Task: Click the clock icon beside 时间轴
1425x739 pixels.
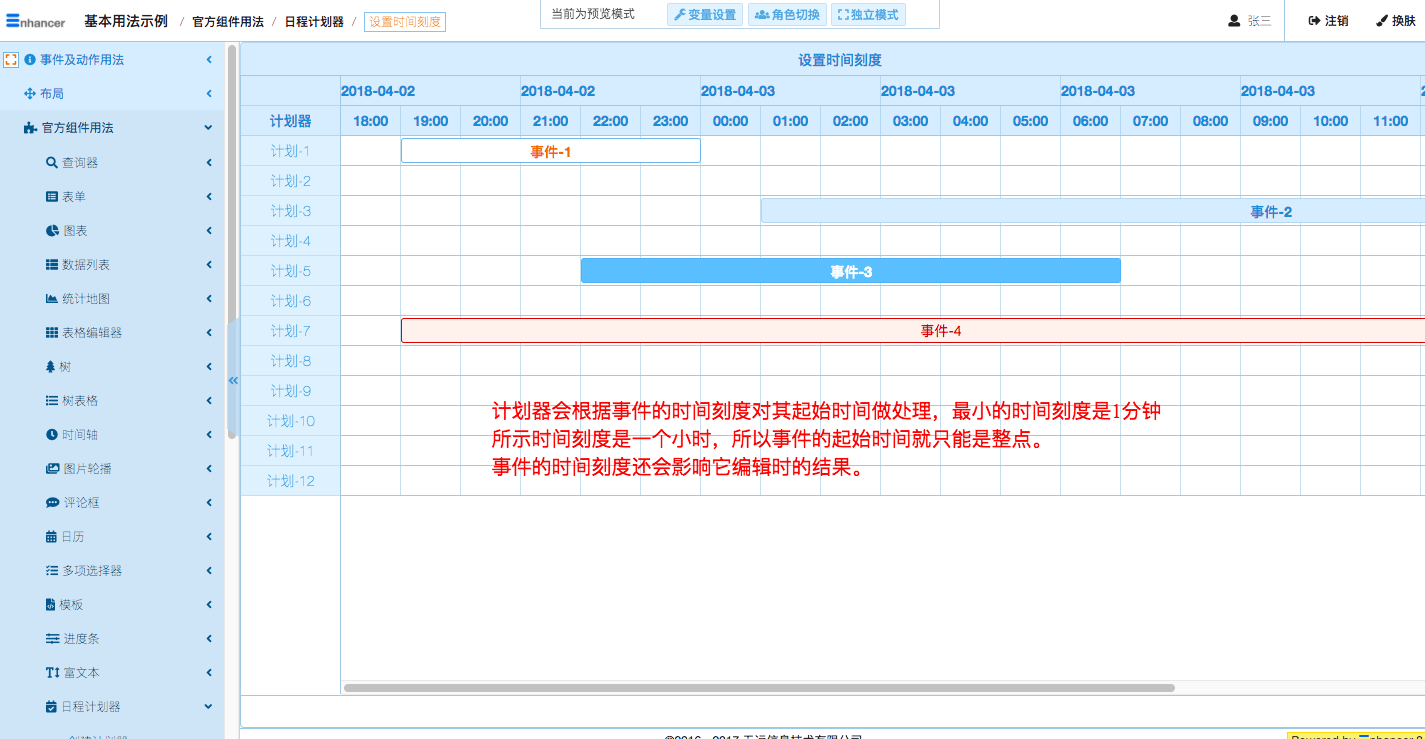Action: click(x=52, y=435)
